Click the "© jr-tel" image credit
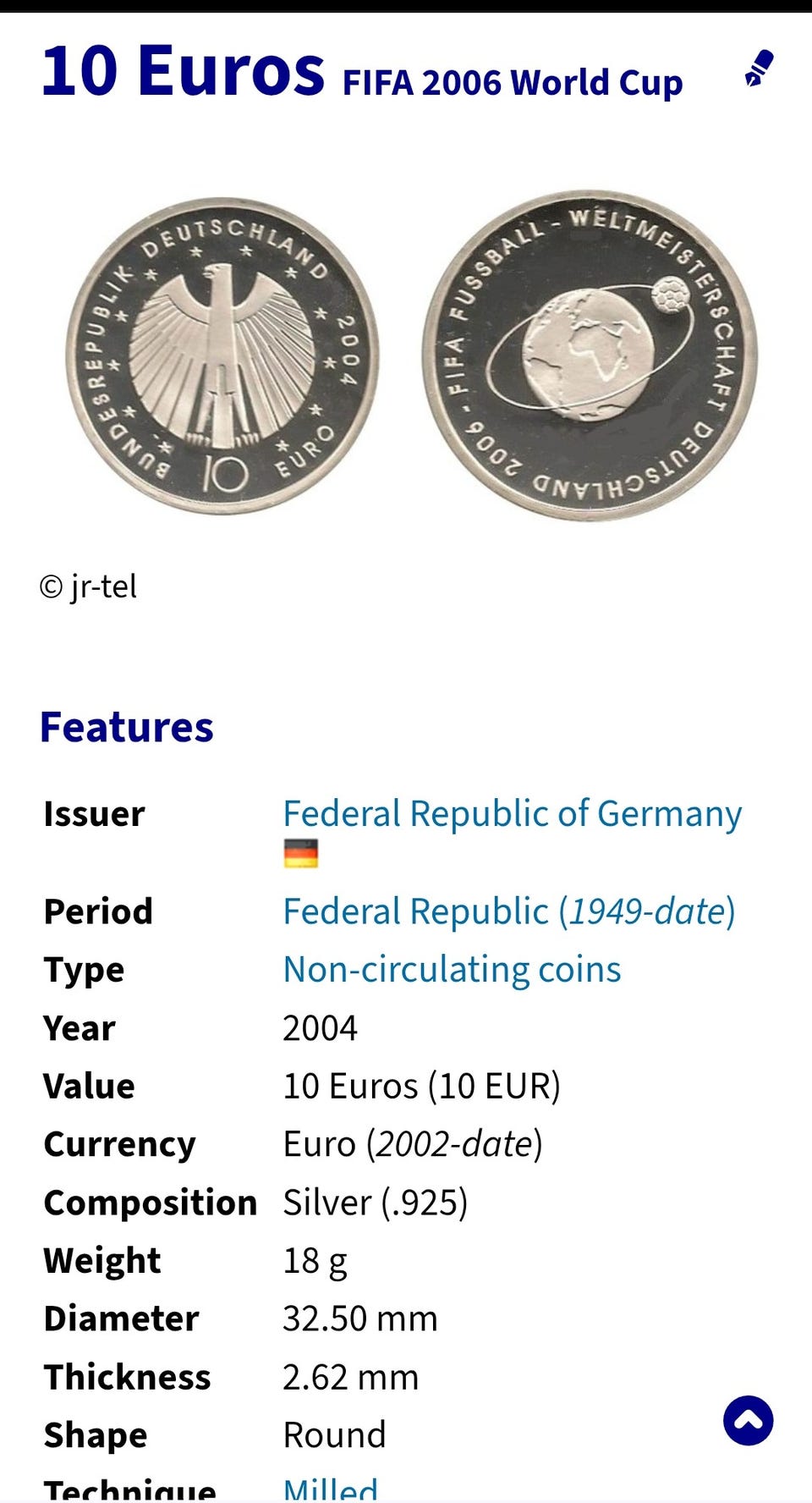 [x=88, y=586]
